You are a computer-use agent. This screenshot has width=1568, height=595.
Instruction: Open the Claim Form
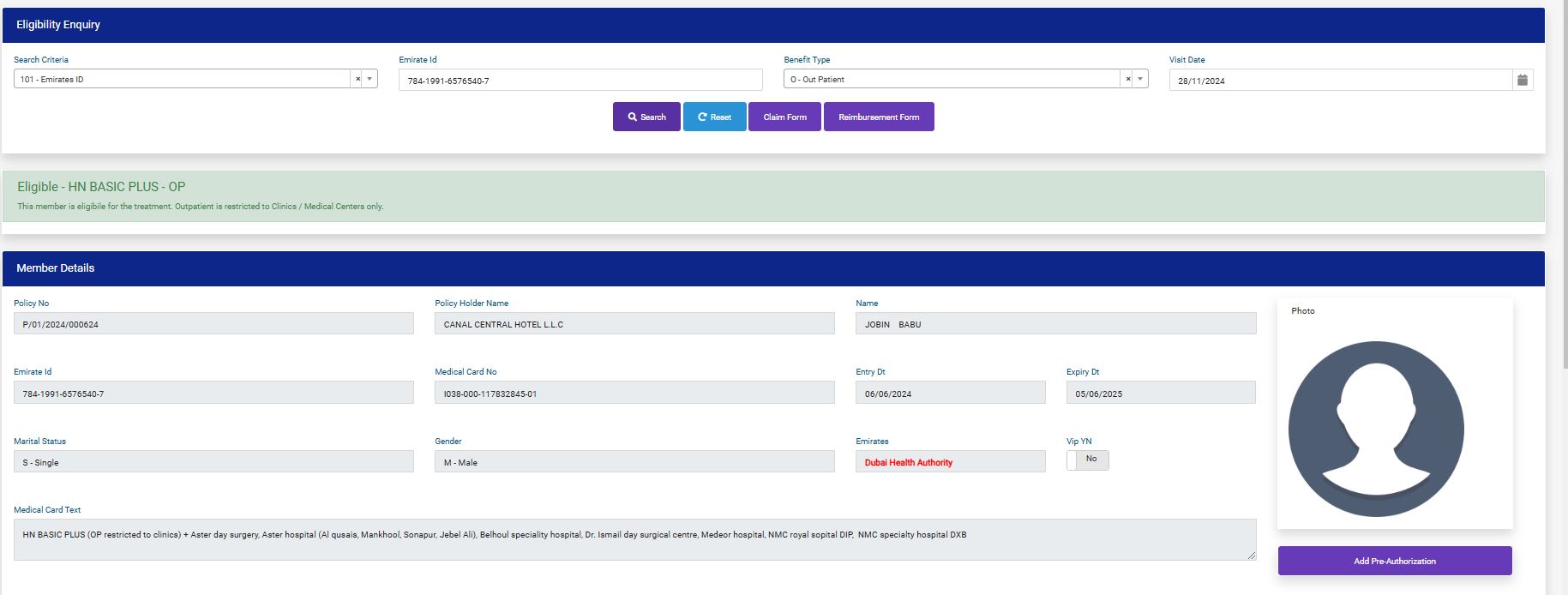click(784, 117)
